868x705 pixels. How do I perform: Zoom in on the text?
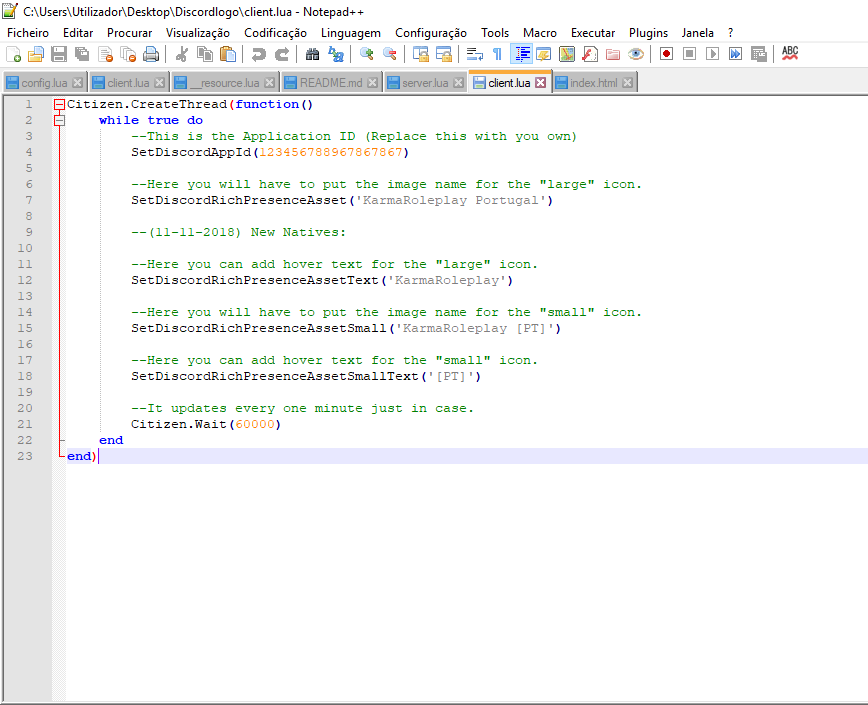[x=365, y=57]
